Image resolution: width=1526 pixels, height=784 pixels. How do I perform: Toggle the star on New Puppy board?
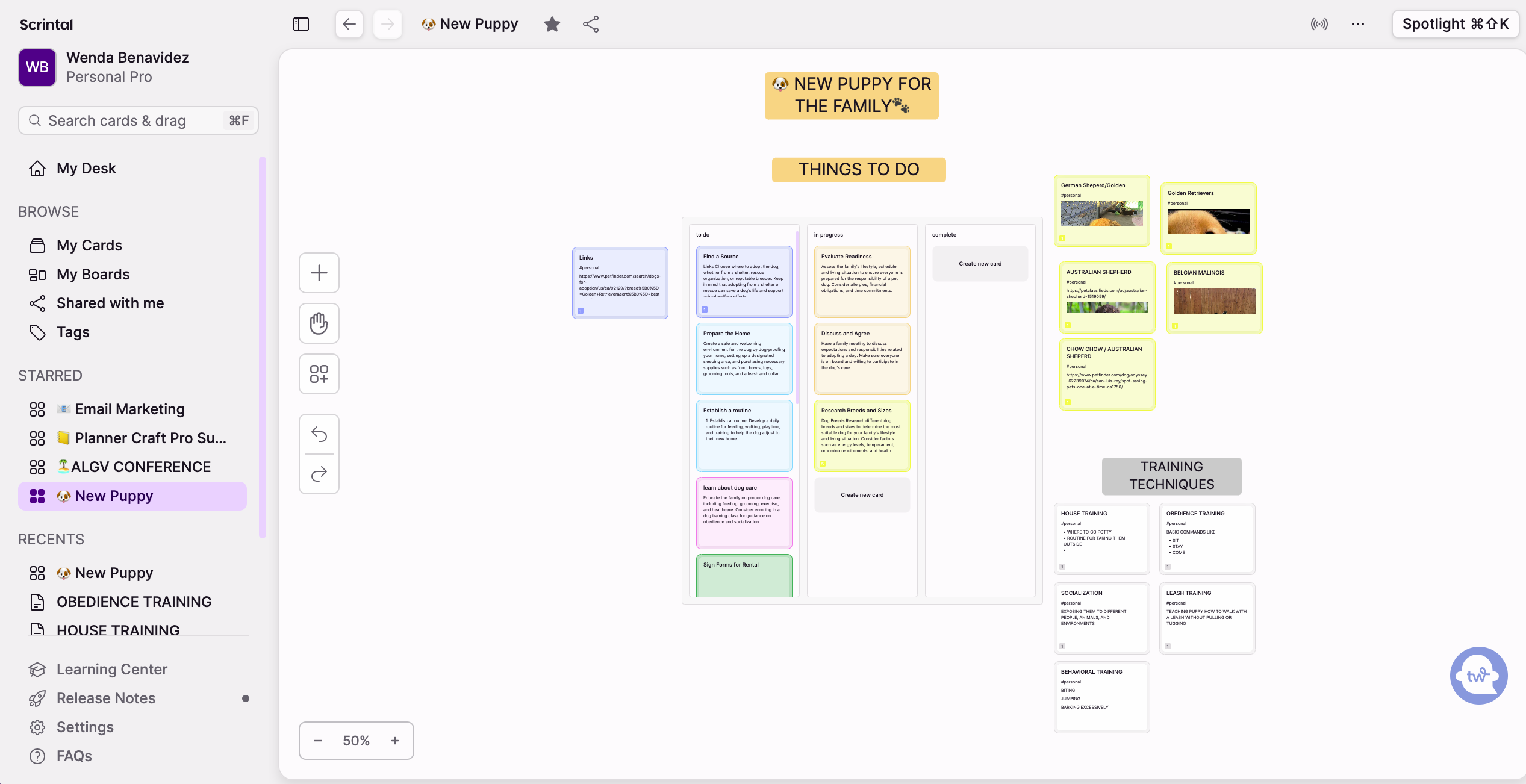pos(552,24)
